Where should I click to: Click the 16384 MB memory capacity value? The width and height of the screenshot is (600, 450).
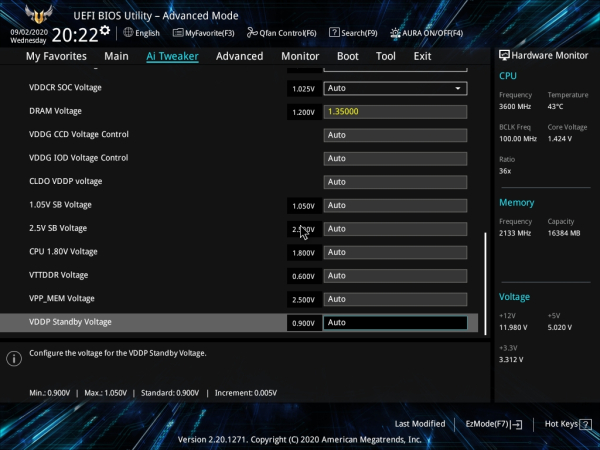(564, 233)
